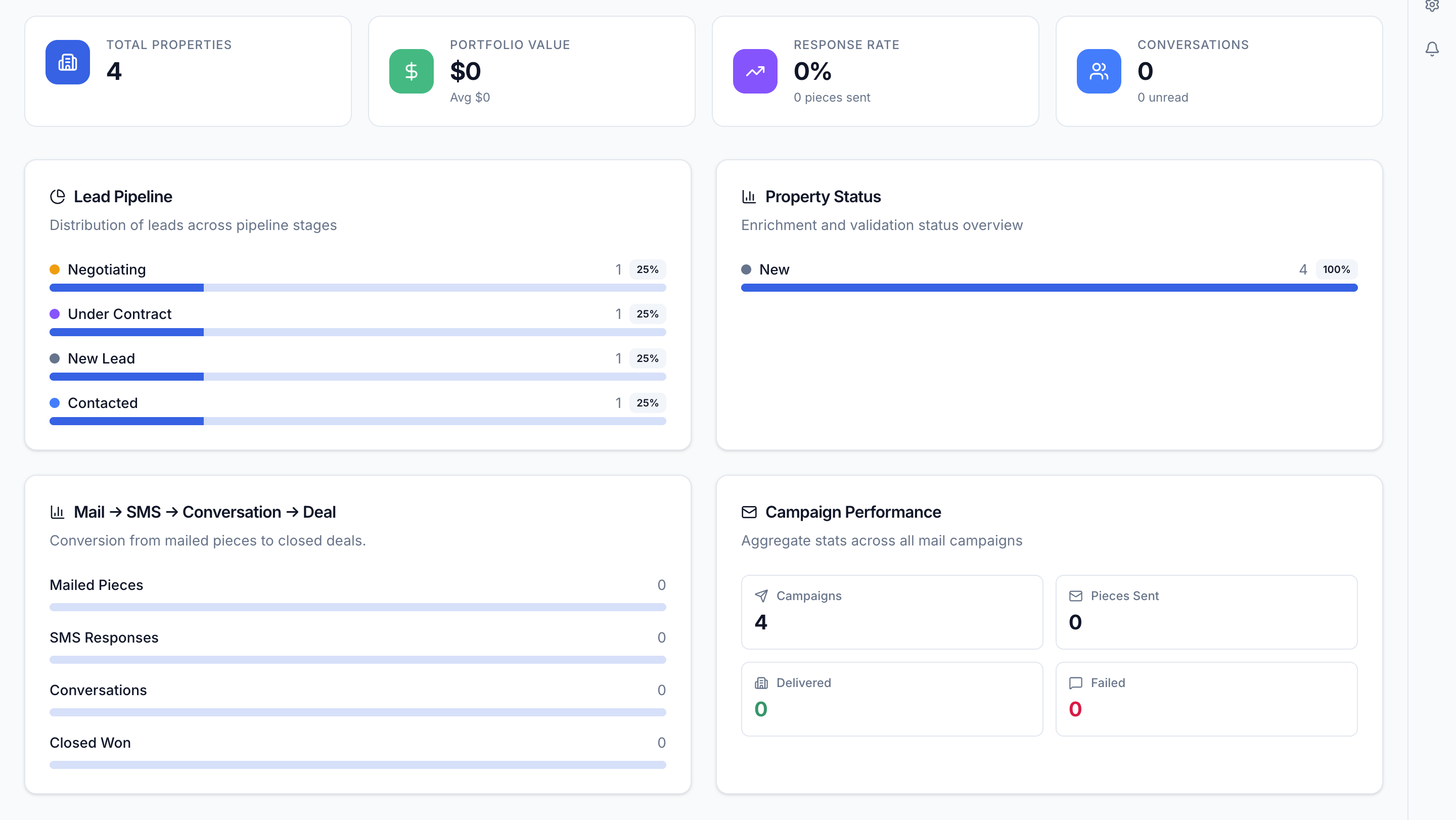Screen dimensions: 1456x820
Task: Click the Mailed Pieces funnel row
Action: pos(96,585)
